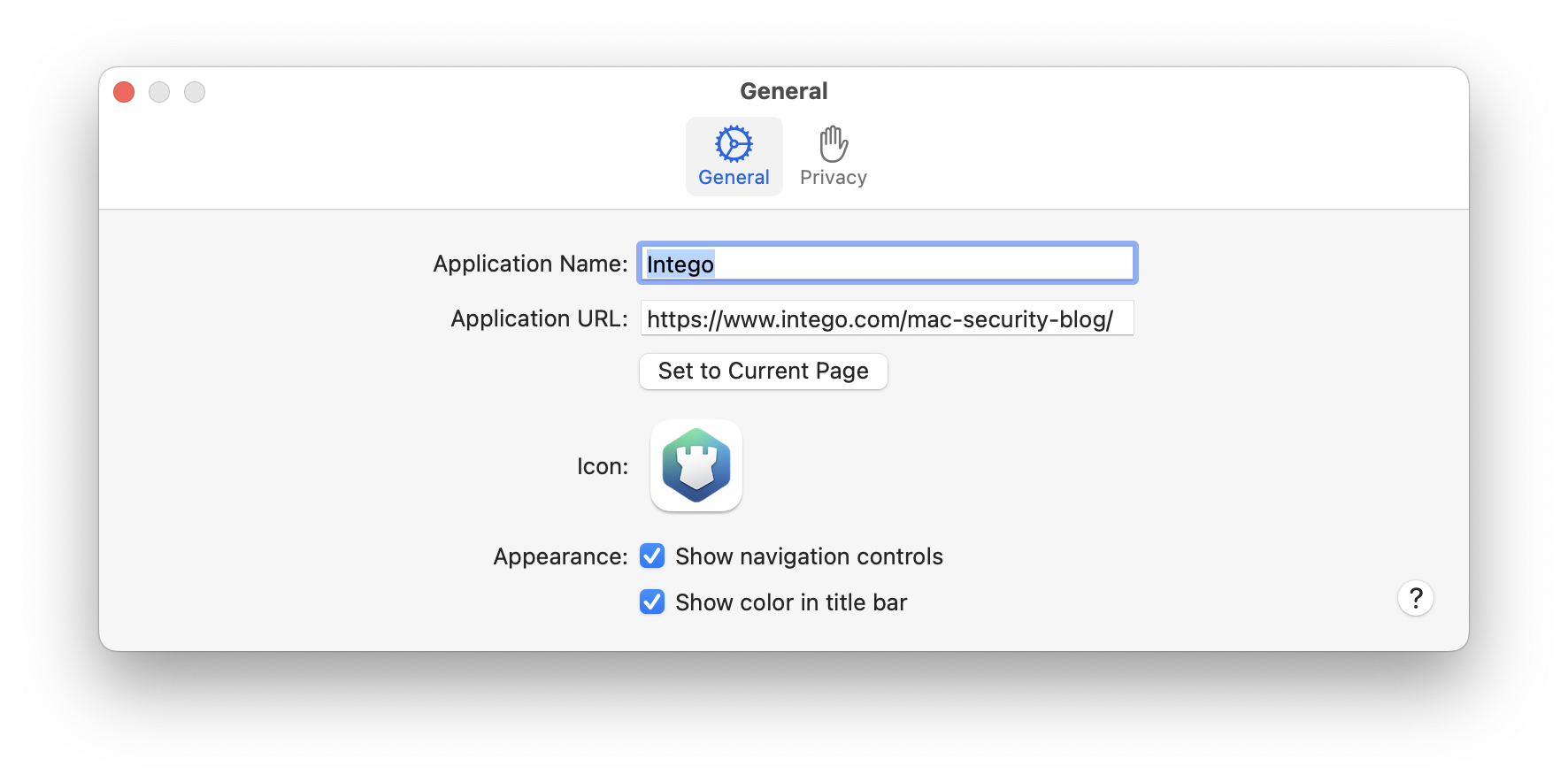Click the window title "General"
Image resolution: width=1568 pixels, height=782 pixels.
point(783,91)
